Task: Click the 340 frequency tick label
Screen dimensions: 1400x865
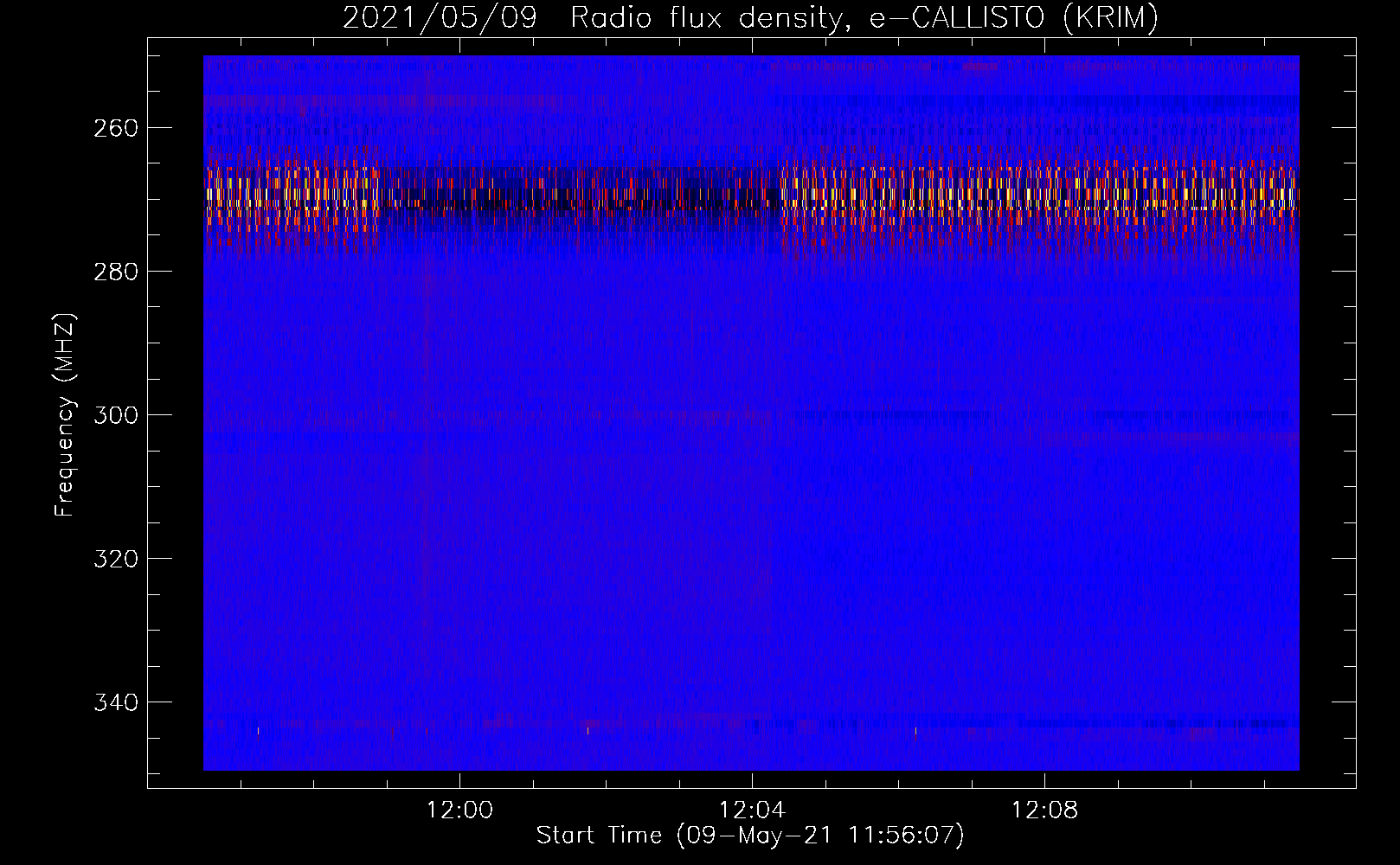Action: point(116,702)
